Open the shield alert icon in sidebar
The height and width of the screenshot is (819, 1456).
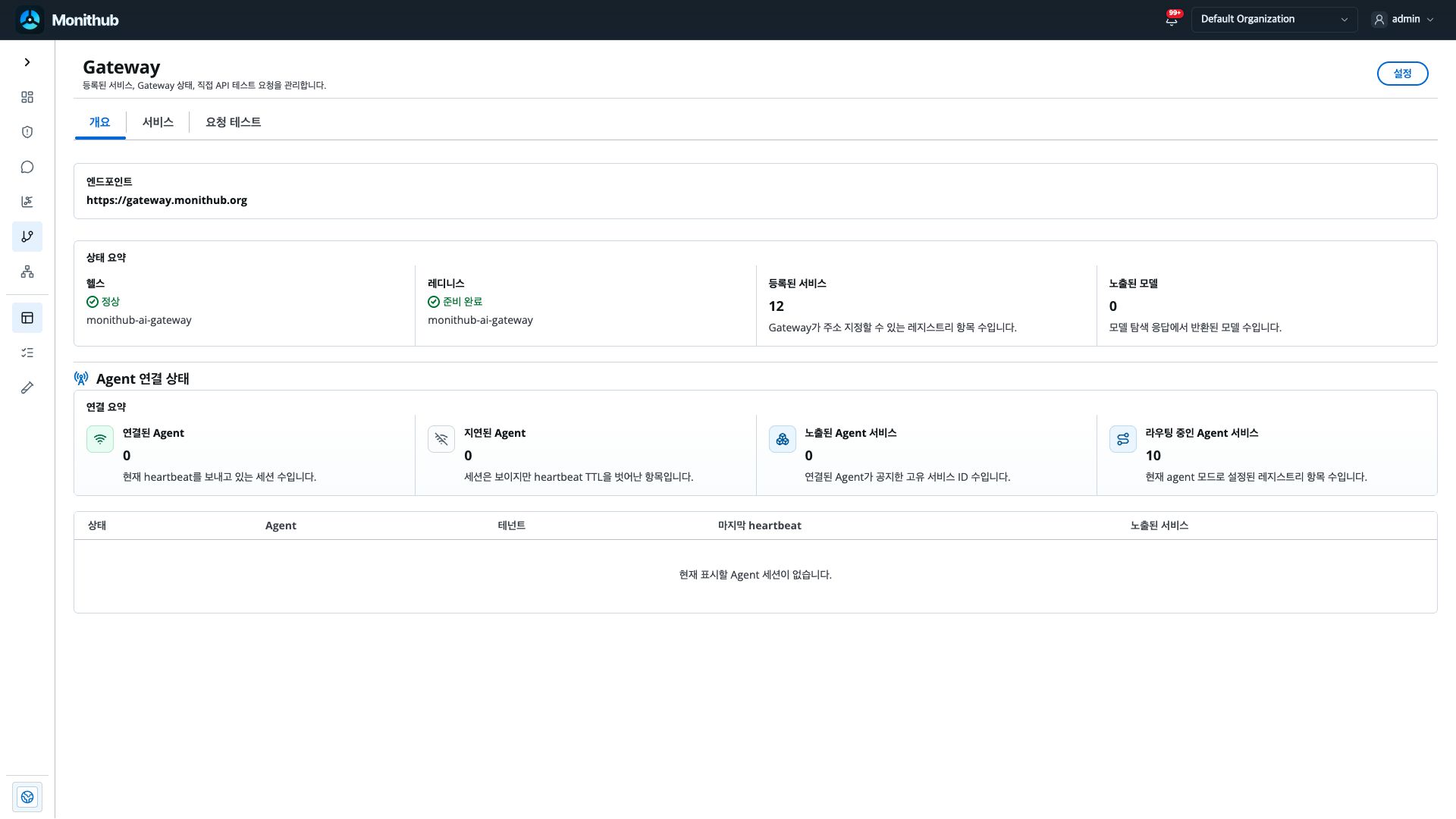click(27, 132)
